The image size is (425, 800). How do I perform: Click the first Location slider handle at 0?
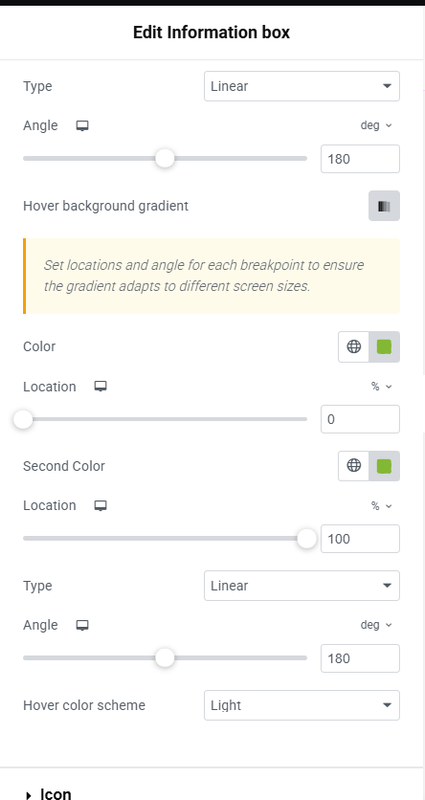coord(22,419)
